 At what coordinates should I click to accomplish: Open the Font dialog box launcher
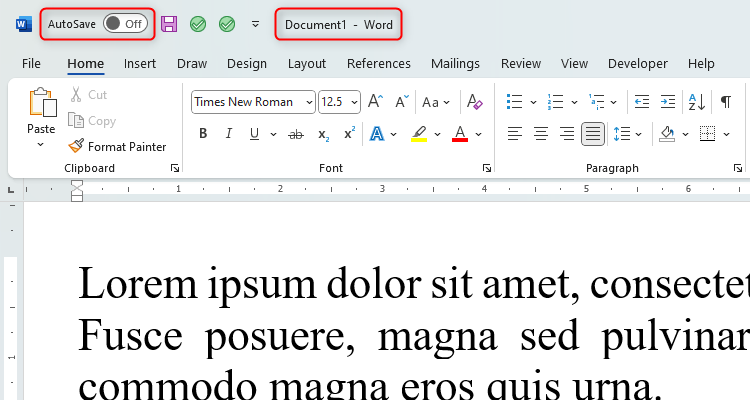pos(487,168)
